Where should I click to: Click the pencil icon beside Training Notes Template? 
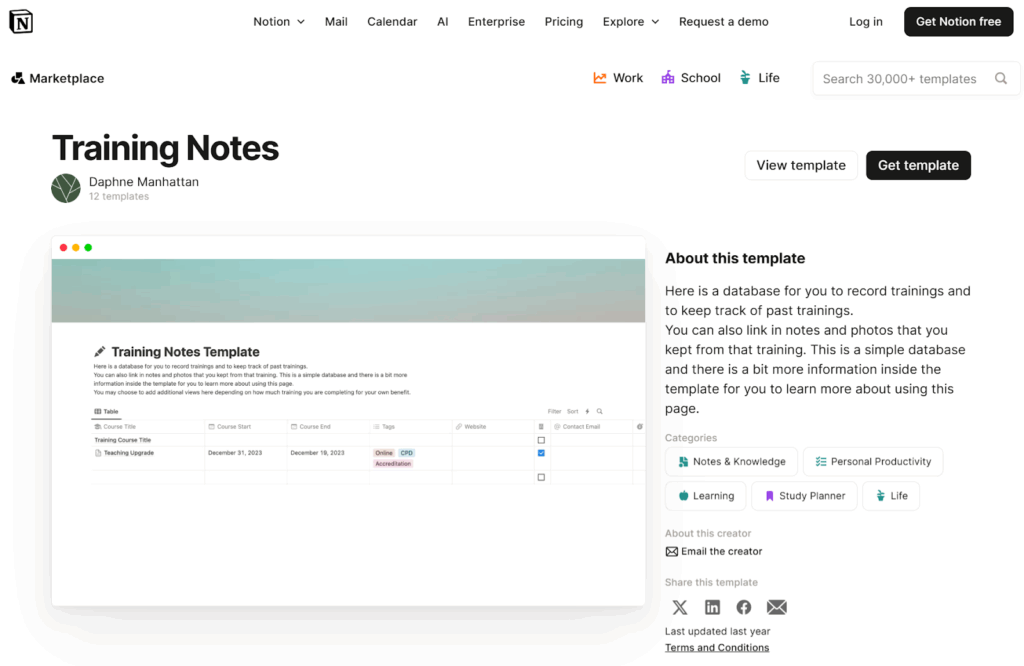point(100,352)
